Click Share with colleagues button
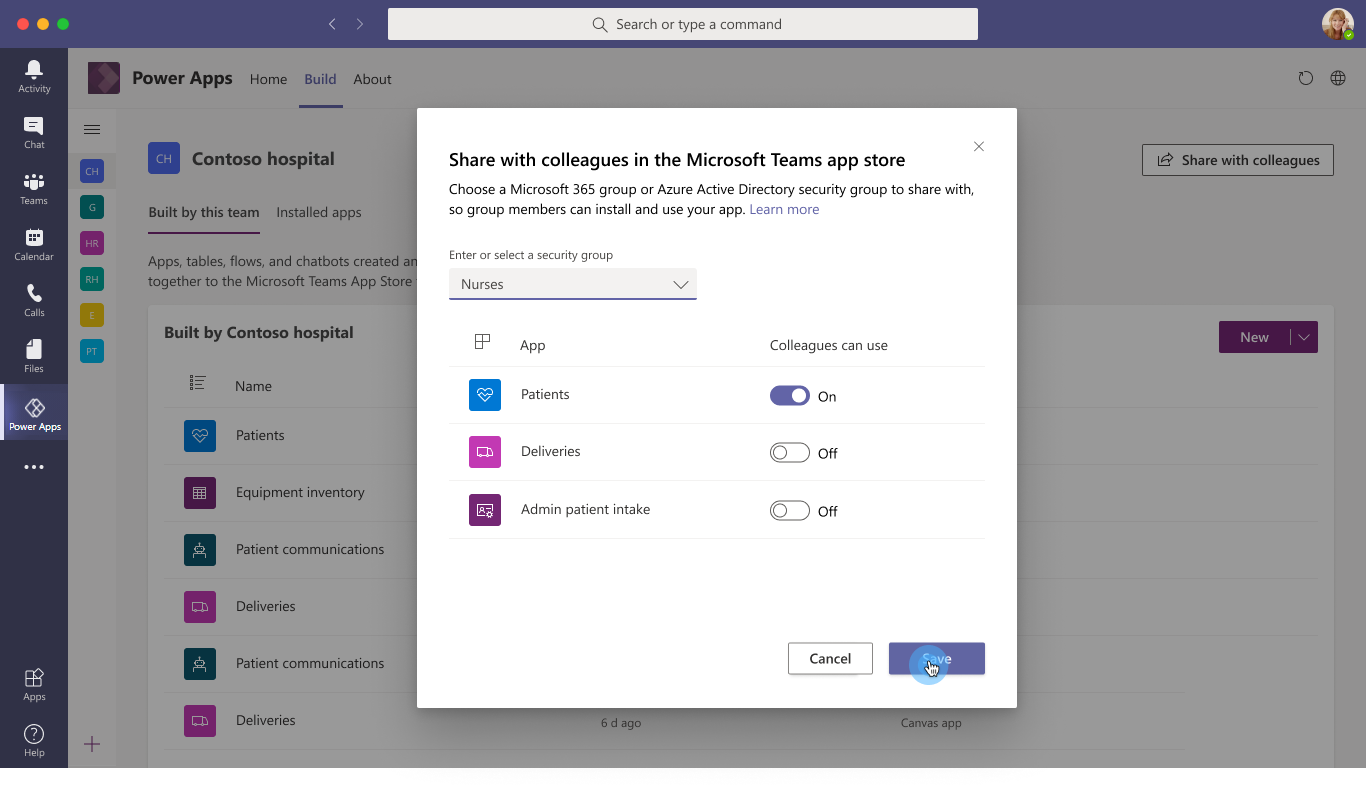The height and width of the screenshot is (792, 1366). 1238,160
